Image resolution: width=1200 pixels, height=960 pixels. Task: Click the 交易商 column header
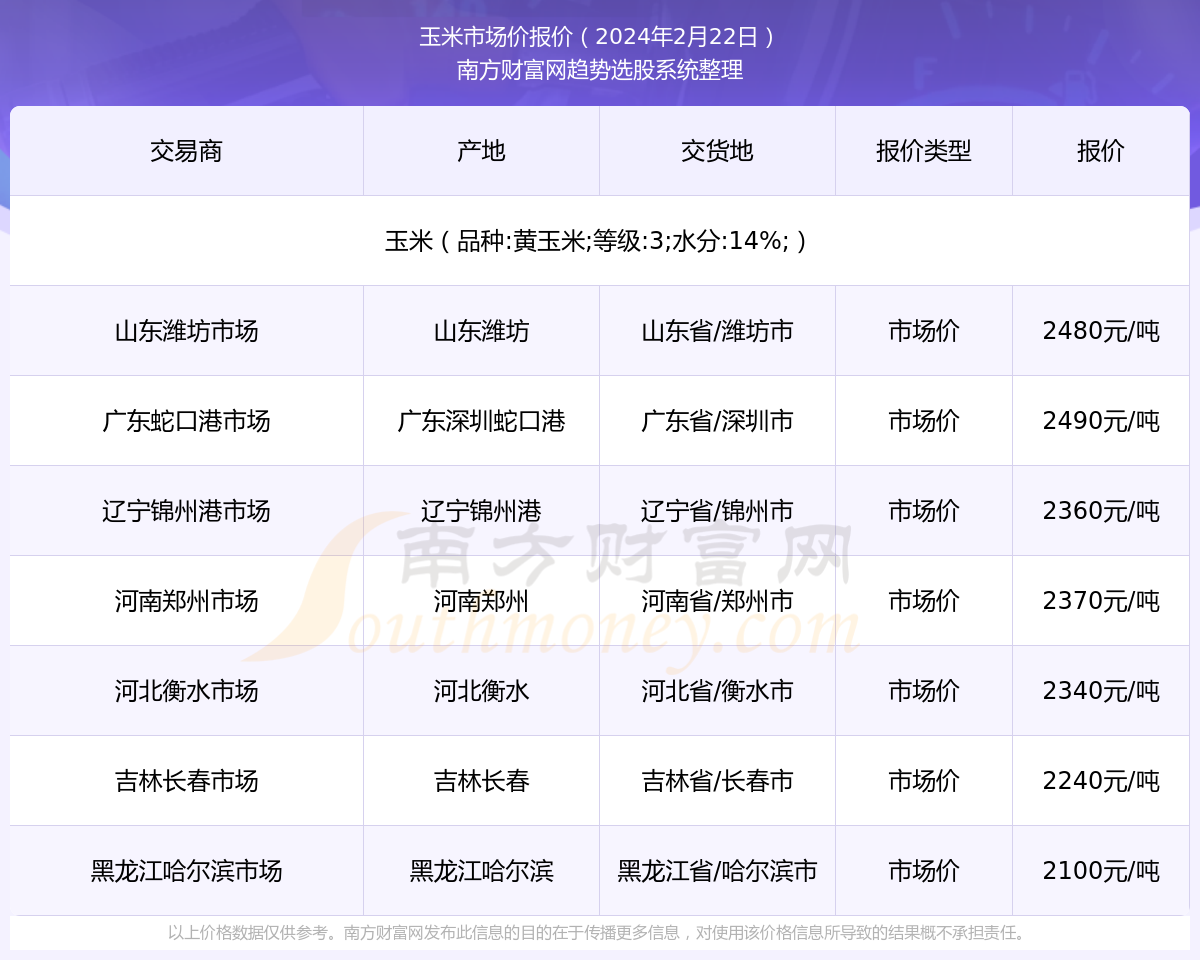point(185,150)
